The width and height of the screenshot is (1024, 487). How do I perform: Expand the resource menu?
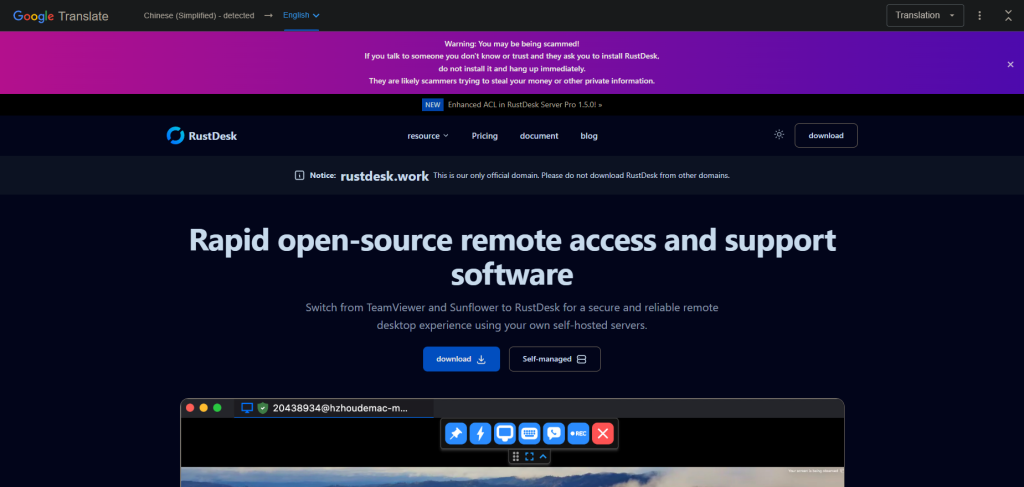coord(428,136)
